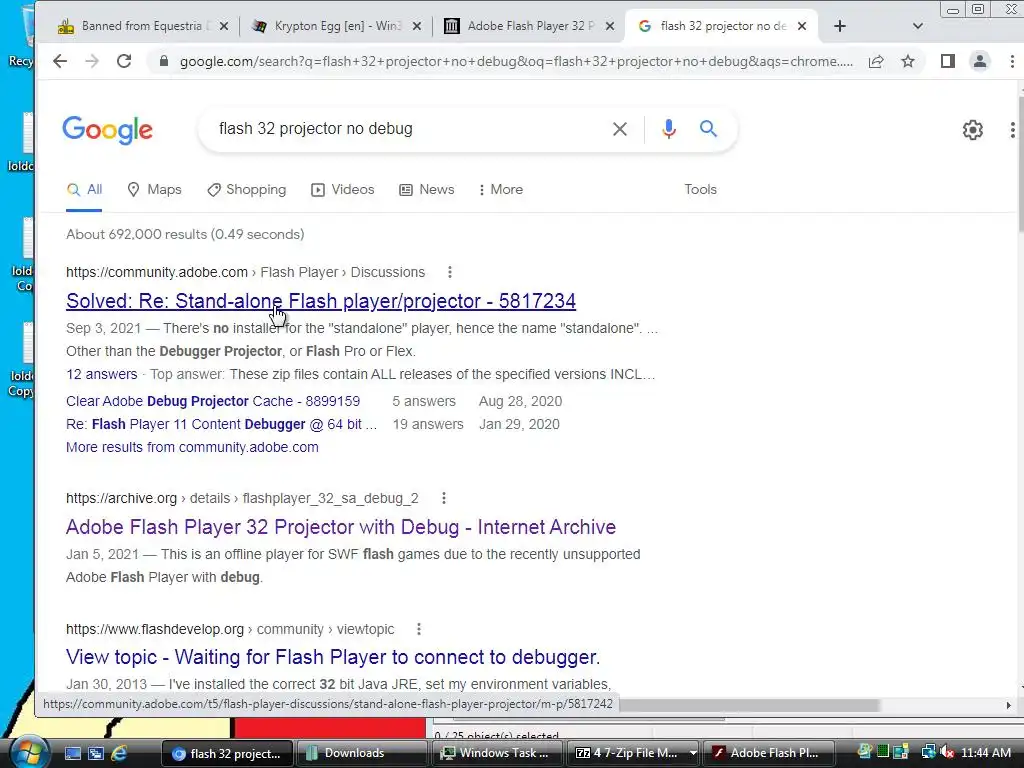Open options for flashdevelop.org result

tap(419, 630)
